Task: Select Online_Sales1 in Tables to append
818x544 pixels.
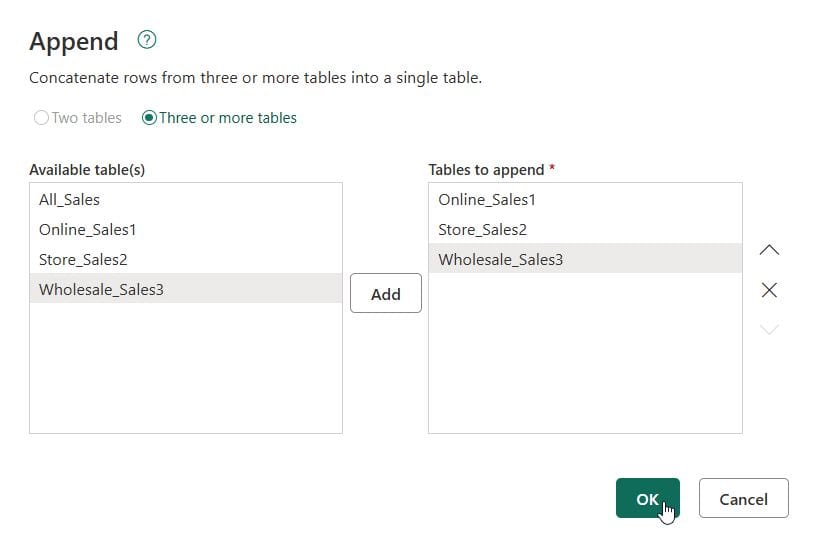Action: pos(585,199)
